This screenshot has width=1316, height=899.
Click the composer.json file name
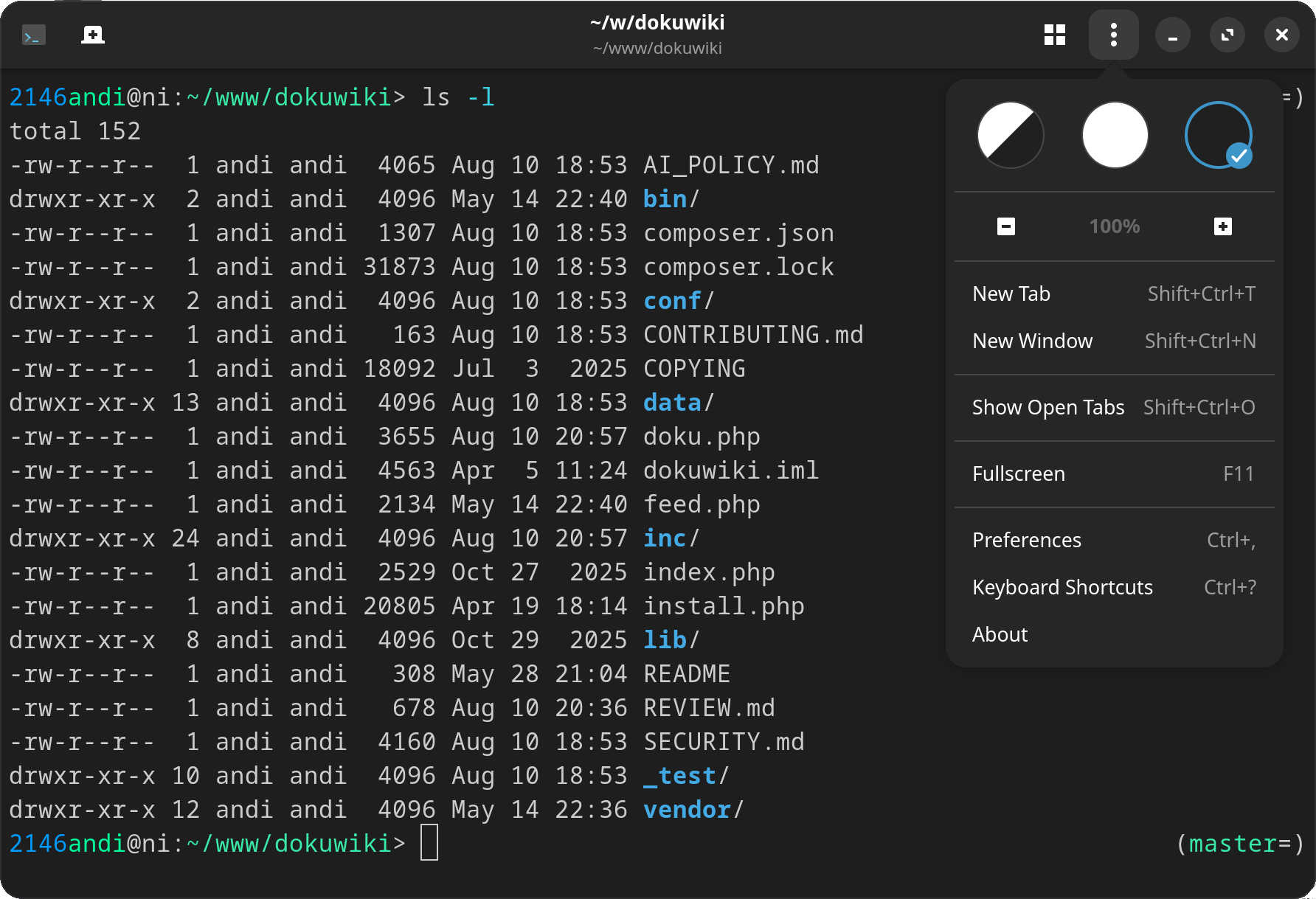pyautogui.click(x=738, y=233)
